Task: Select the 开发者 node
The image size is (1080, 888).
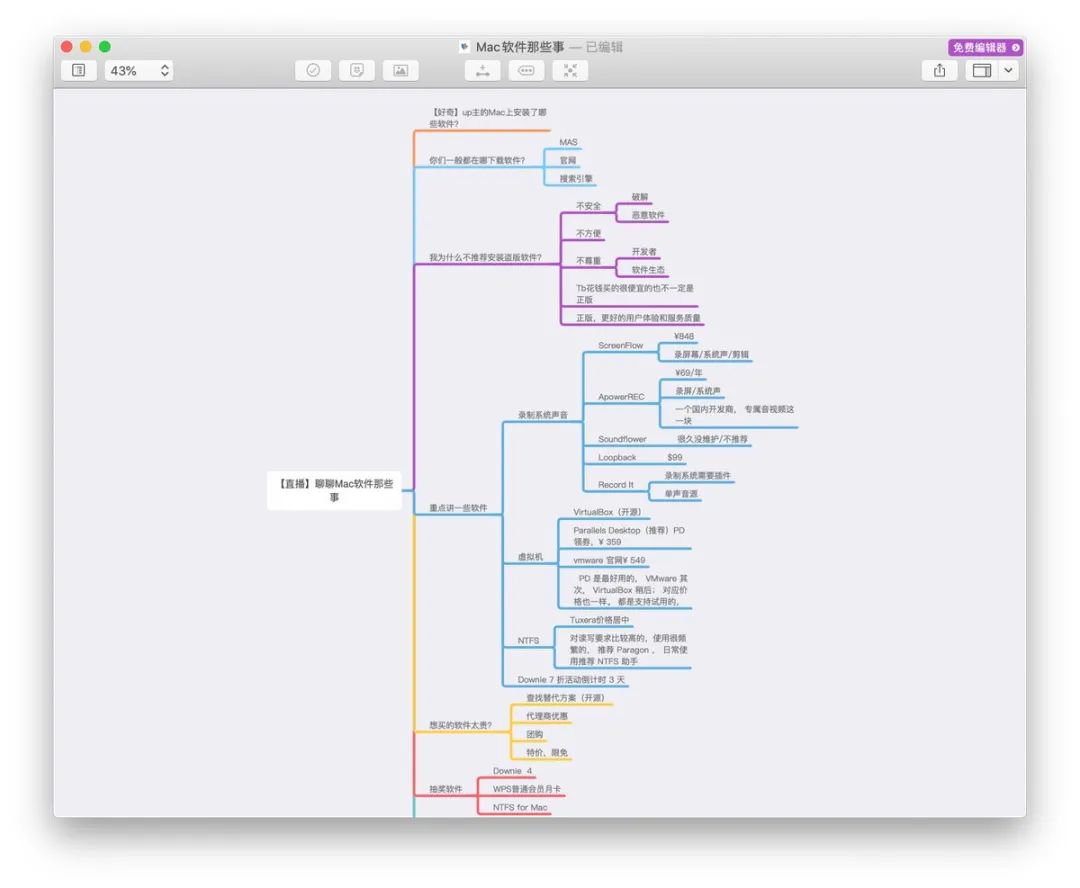Action: point(644,251)
